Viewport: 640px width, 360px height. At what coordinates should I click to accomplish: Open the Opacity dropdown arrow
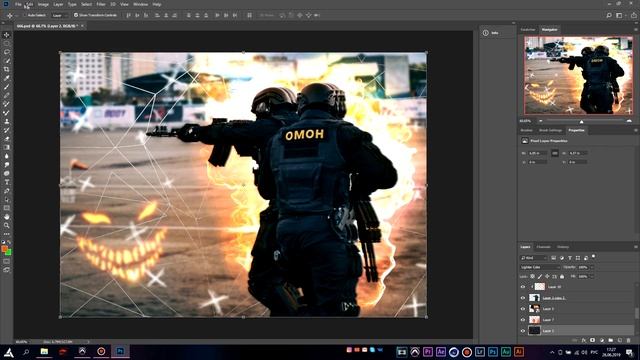click(592, 267)
